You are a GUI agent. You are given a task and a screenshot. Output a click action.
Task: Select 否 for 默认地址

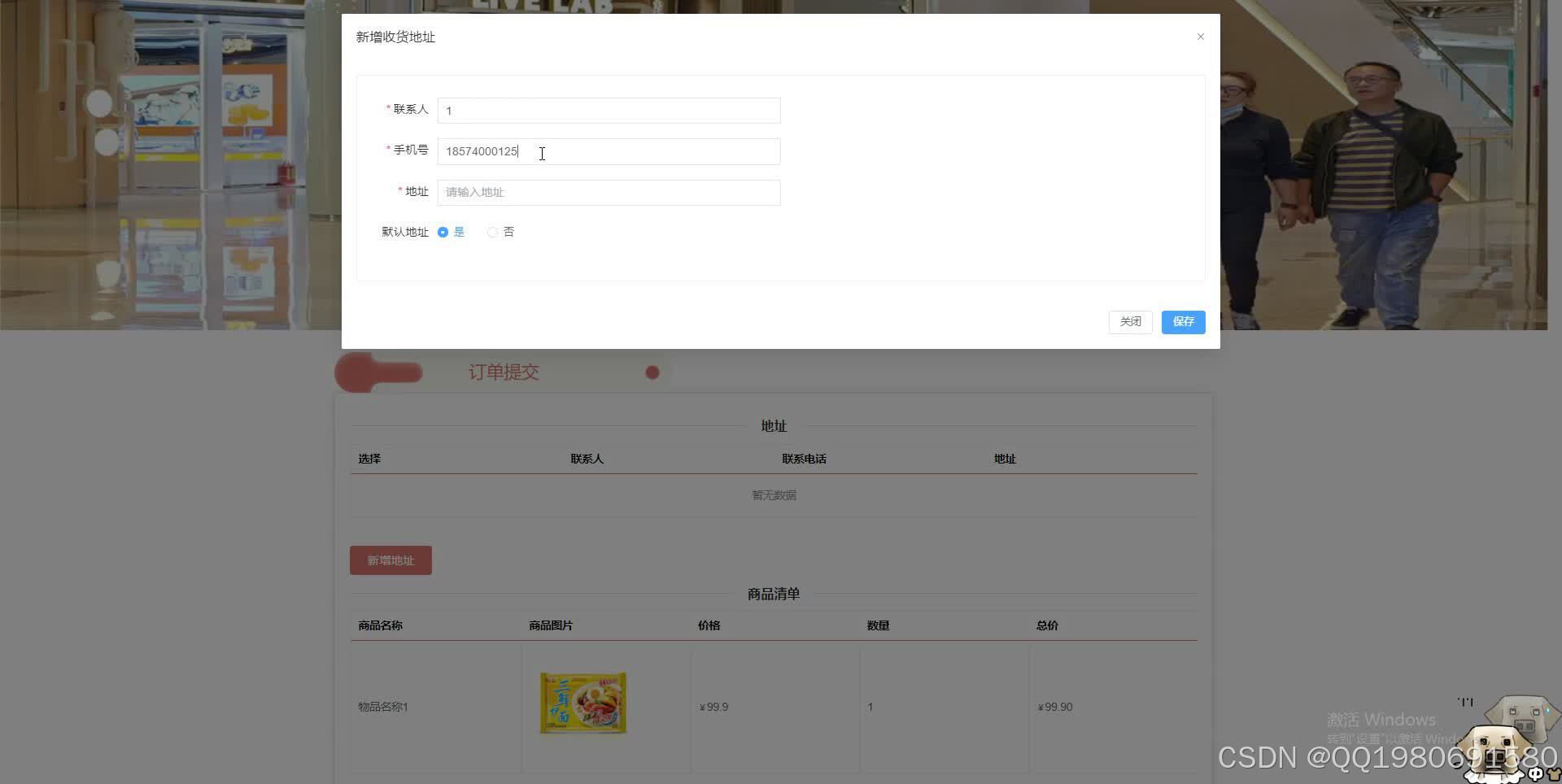point(492,232)
